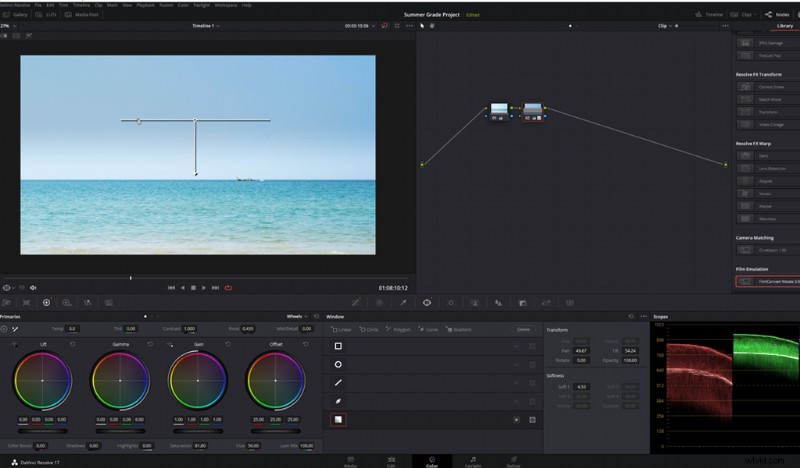Viewport: 800px width, 468px height.
Task: Toggle the gradient window mask button
Action: (x=532, y=420)
